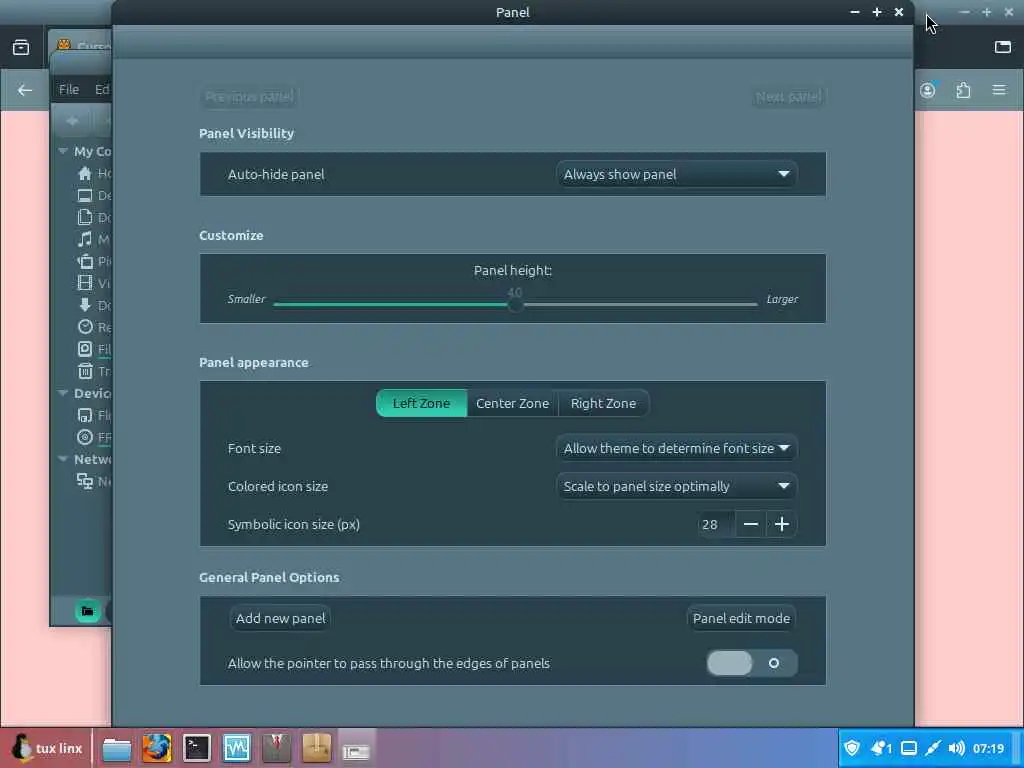Screen dimensions: 1024x768
Task: Toggle pointer pass through panel edges switch
Action: pos(752,664)
